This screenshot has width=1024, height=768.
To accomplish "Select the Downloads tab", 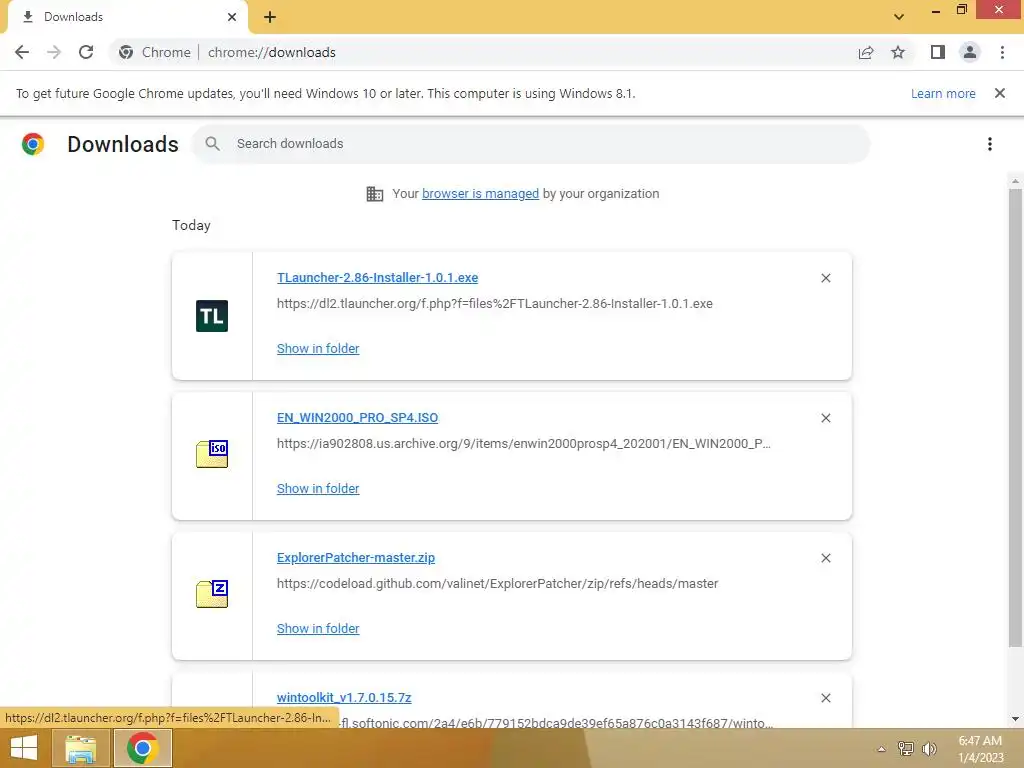I will [127, 17].
